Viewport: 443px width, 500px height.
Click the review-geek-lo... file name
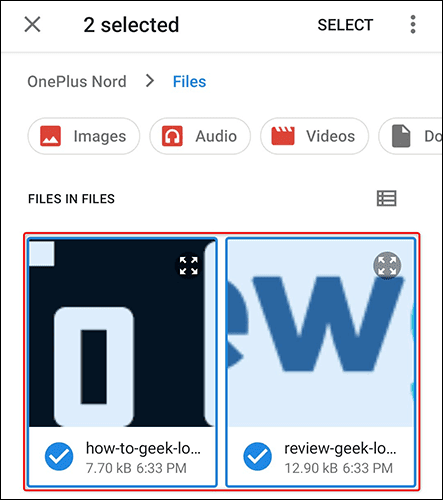[340, 448]
